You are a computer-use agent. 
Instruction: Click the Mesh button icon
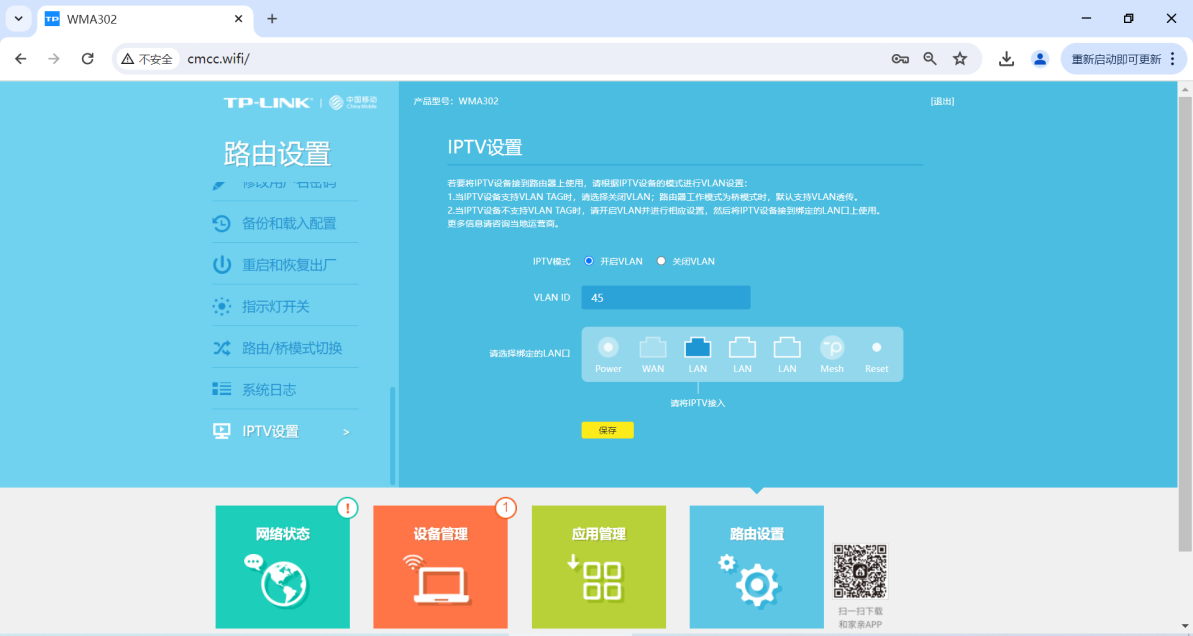pyautogui.click(x=832, y=348)
